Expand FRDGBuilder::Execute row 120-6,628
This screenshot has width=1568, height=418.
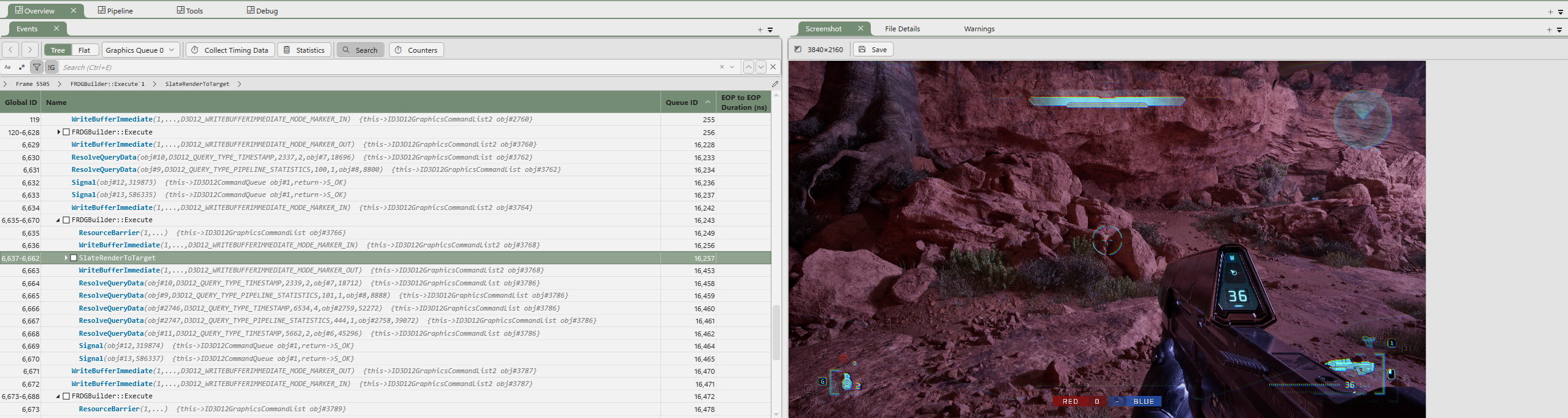tap(59, 132)
